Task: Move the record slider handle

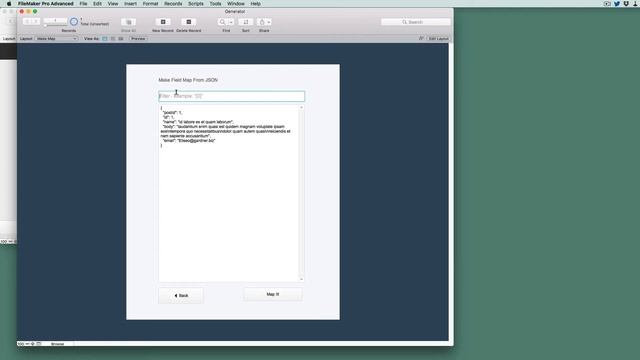Action: [x=46, y=25]
